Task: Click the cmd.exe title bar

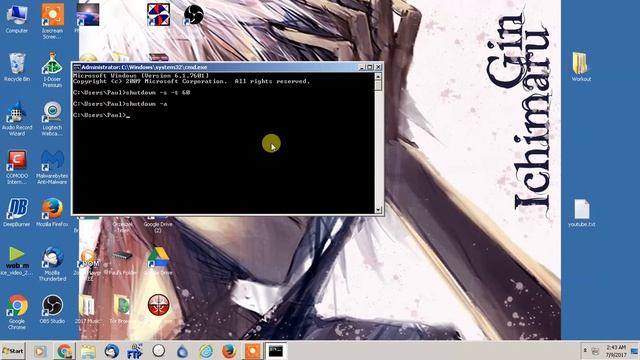Action: click(215, 67)
